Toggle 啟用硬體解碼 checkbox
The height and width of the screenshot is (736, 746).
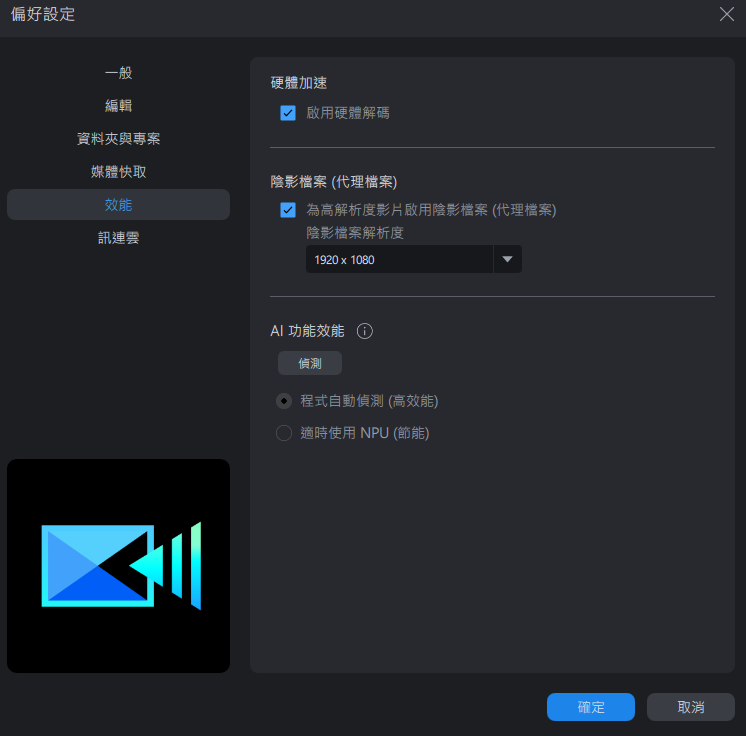[288, 113]
